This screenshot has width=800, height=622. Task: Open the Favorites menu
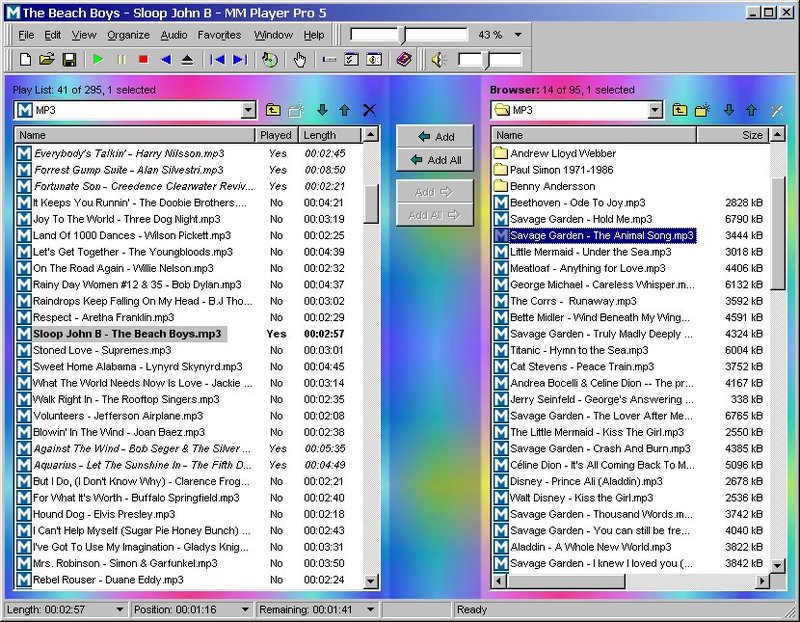219,35
